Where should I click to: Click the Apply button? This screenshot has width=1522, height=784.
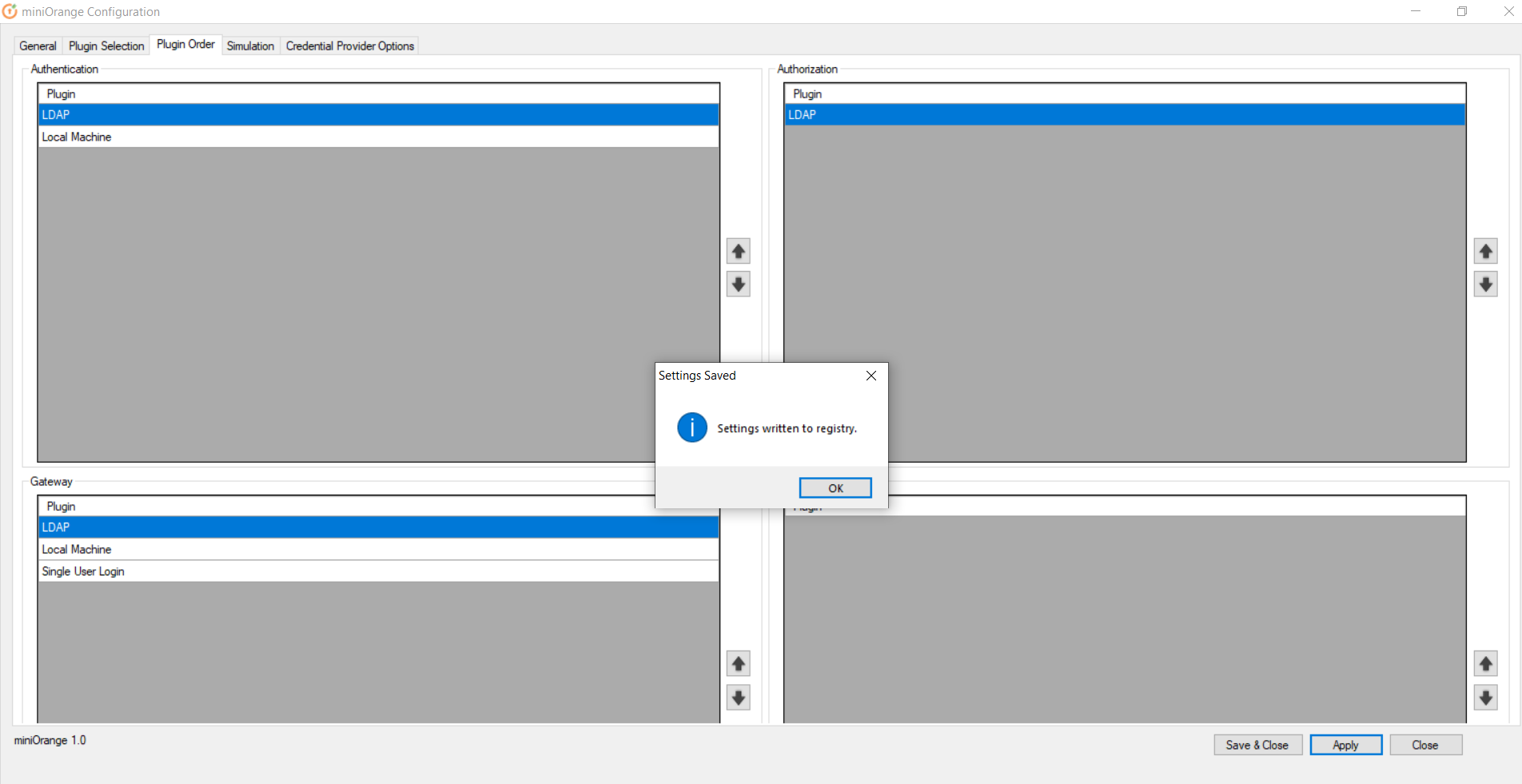coord(1346,745)
